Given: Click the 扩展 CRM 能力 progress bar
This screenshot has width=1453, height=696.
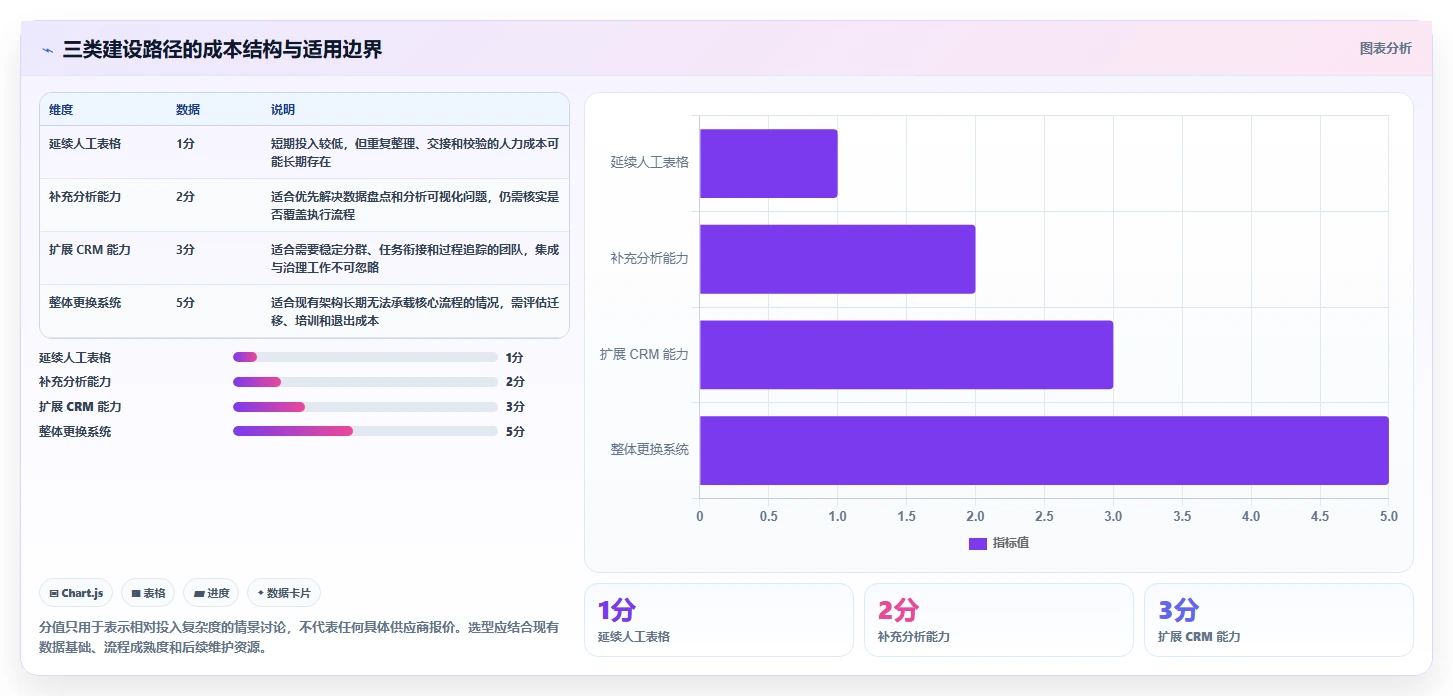Looking at the screenshot, I should pyautogui.click(x=365, y=407).
